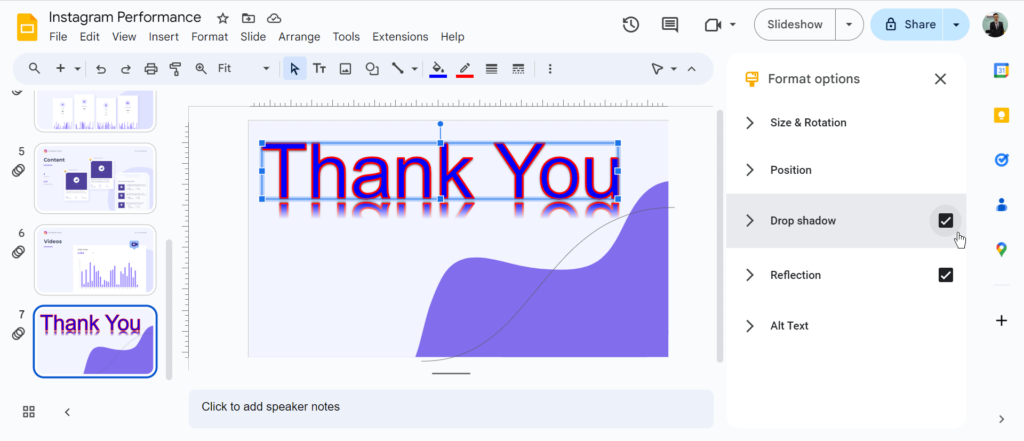Disable the Reflection checkbox
The width and height of the screenshot is (1024, 441).
pos(945,275)
